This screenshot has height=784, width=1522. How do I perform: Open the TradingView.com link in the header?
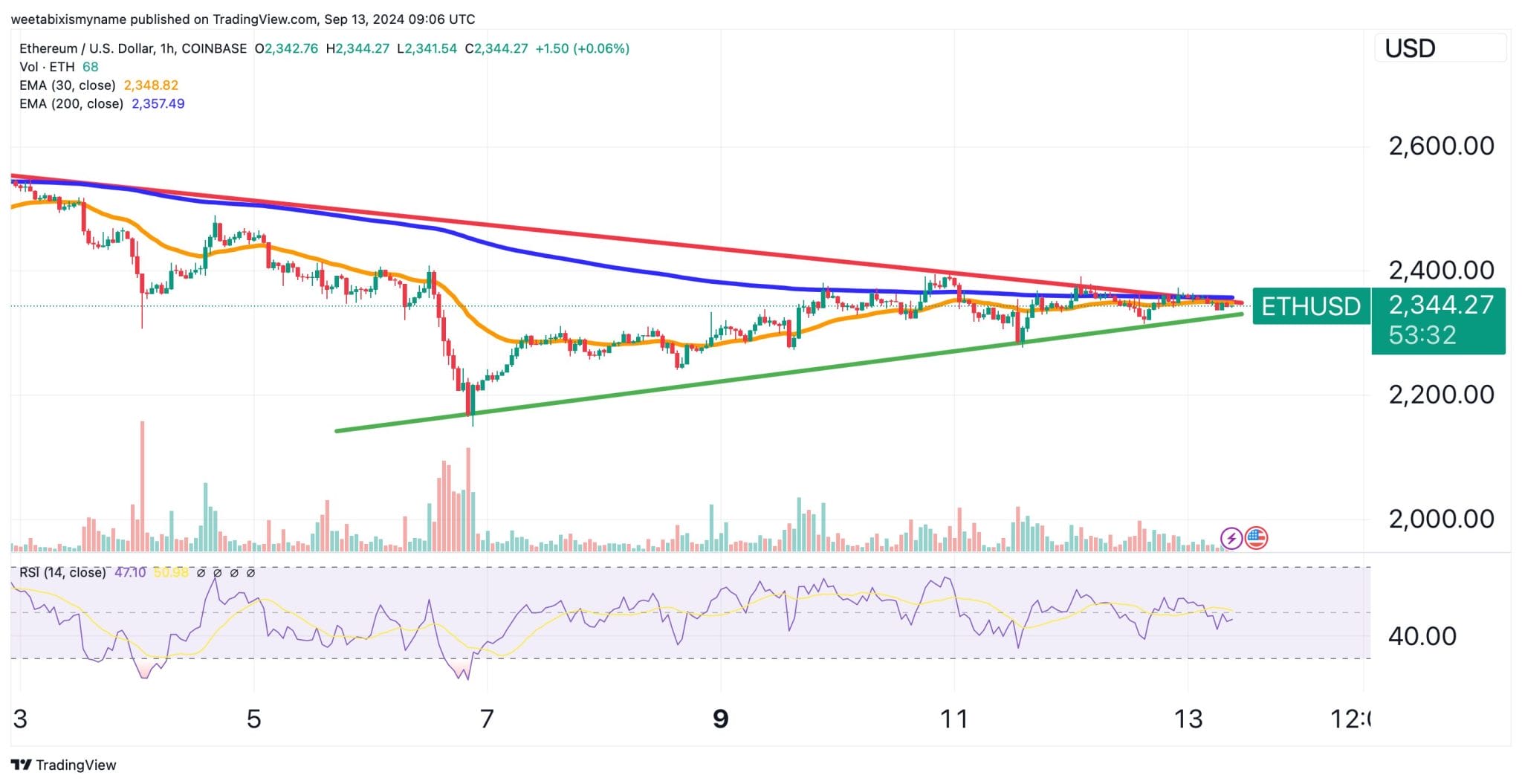click(263, 19)
